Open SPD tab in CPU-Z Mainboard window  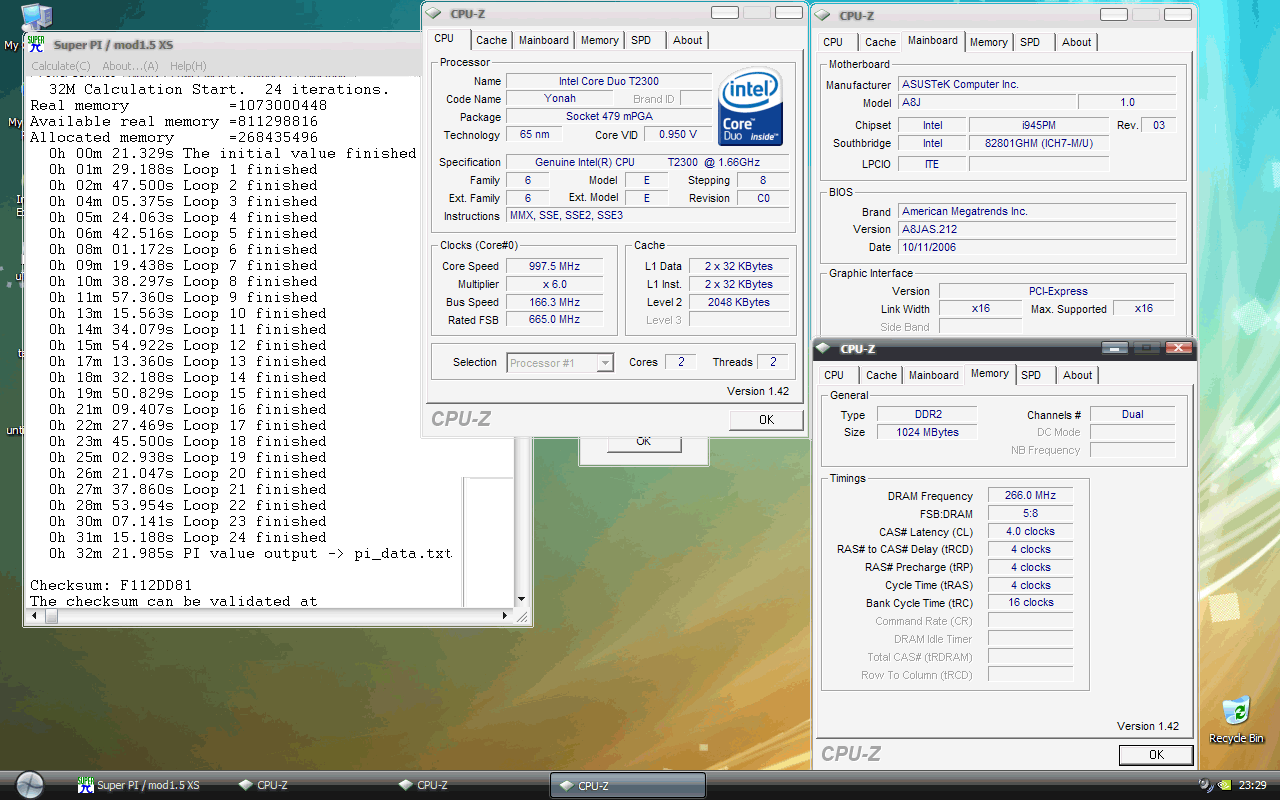(x=1030, y=42)
